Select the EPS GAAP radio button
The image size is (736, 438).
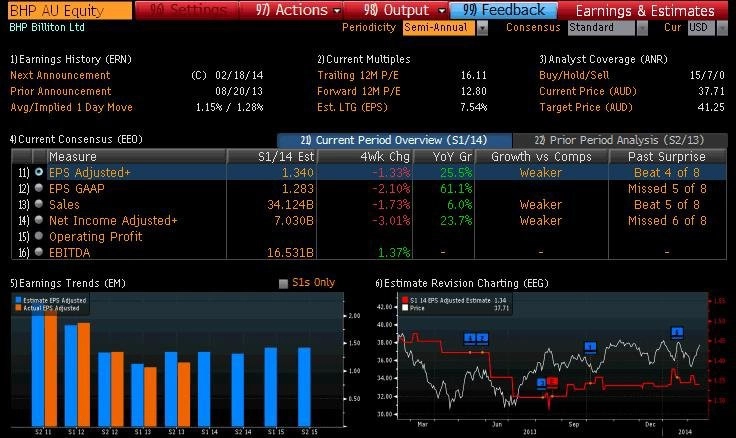click(x=39, y=188)
